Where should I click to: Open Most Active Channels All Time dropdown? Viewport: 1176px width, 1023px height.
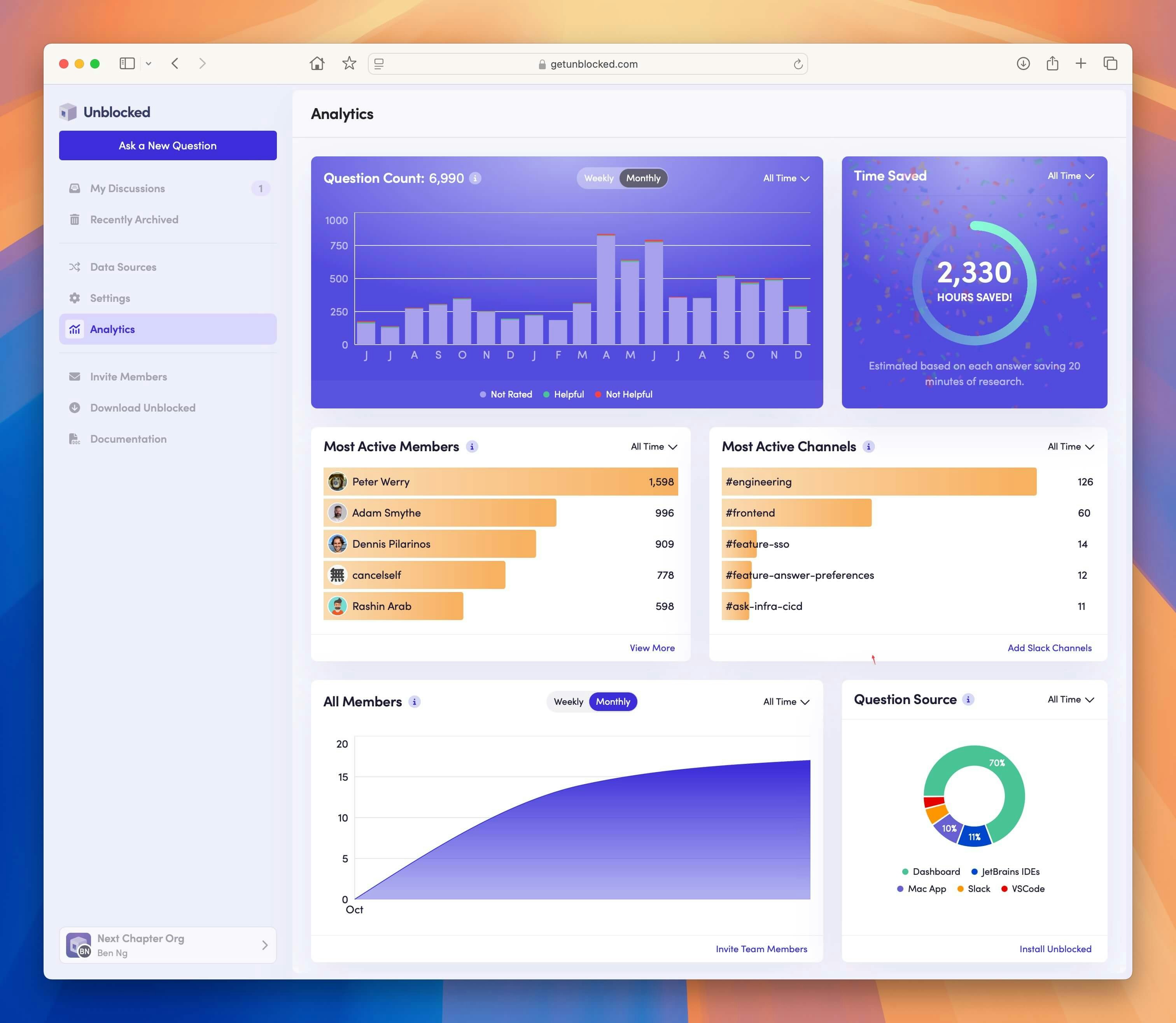1071,447
